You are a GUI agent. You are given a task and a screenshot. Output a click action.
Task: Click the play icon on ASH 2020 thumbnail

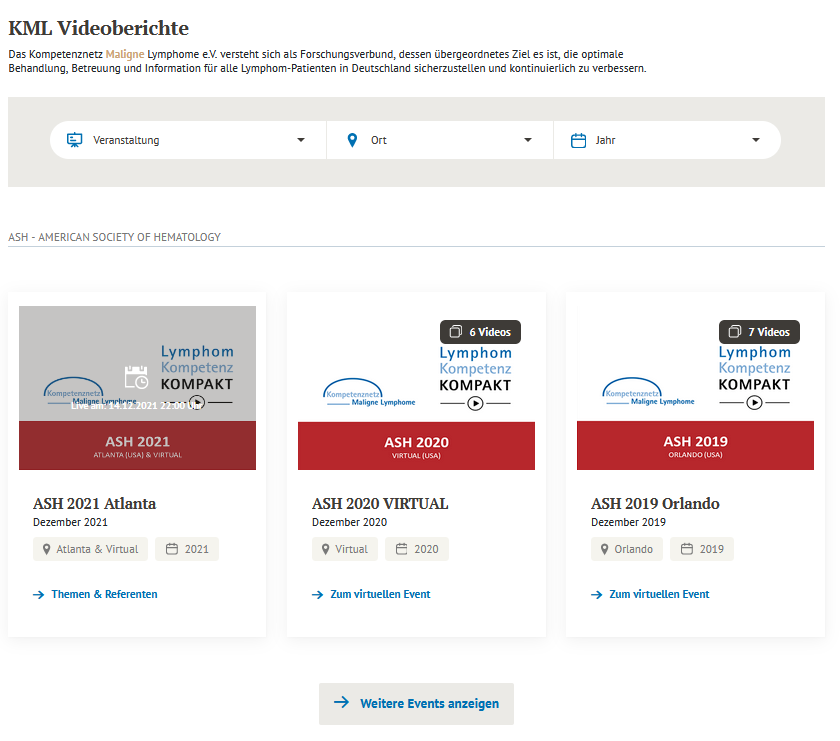[476, 403]
